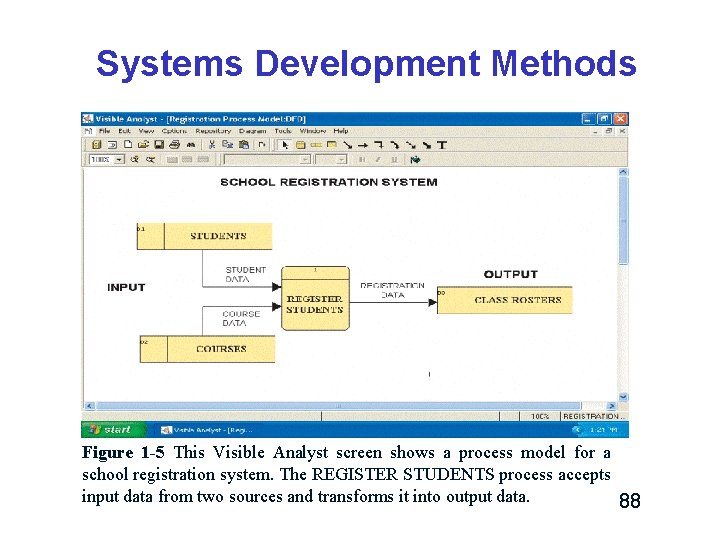This screenshot has height=540, width=720.
Task: Select the STUDENTS data store box
Action: [204, 236]
